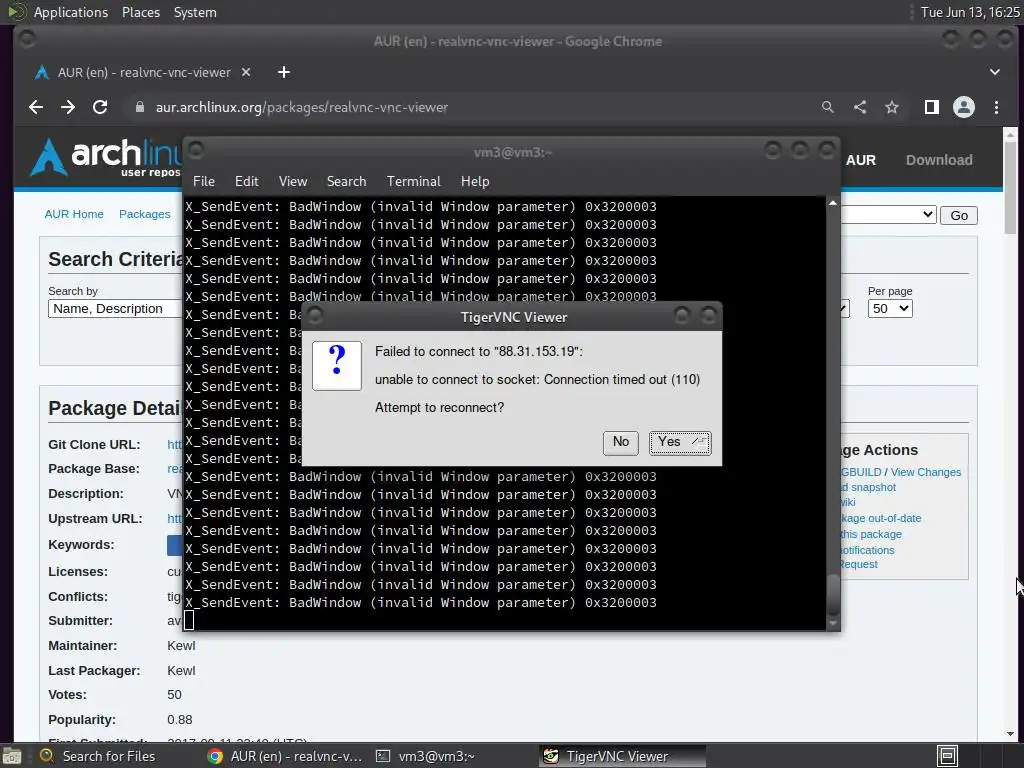
Task: Bookmark this page with star icon
Action: tap(892, 107)
